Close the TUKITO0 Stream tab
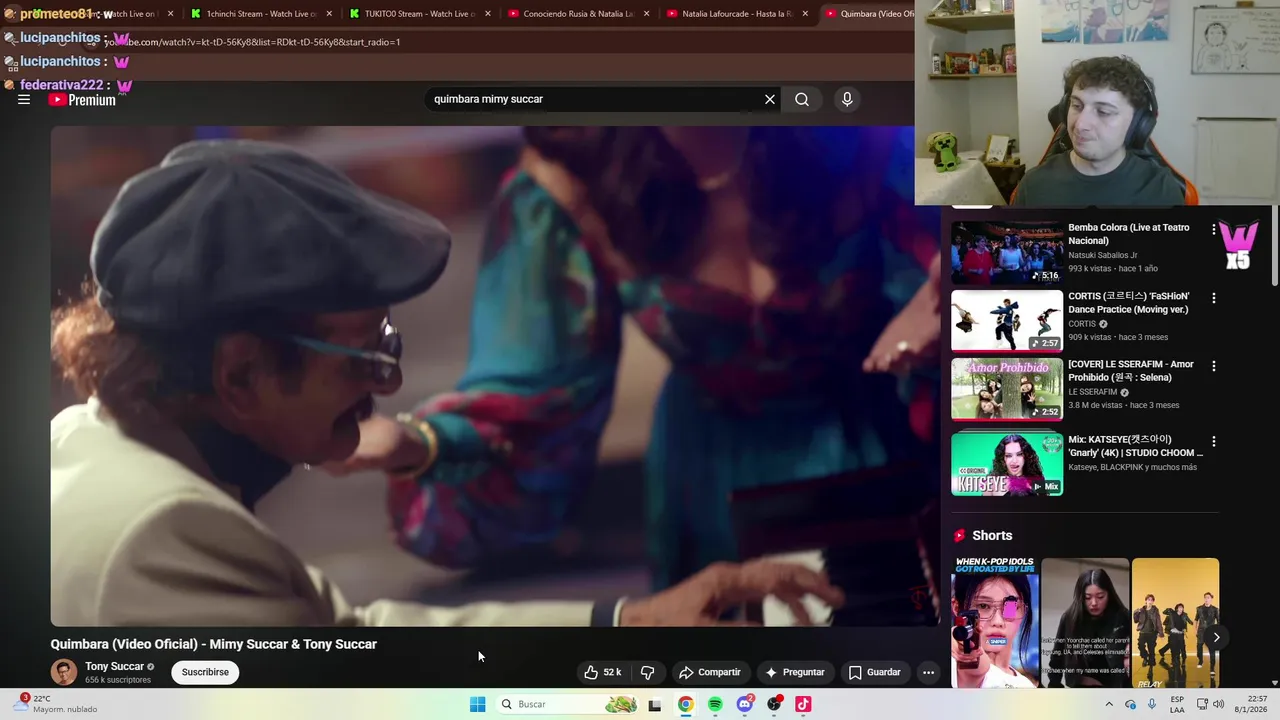Screen dimensions: 1280x720 pos(487,14)
